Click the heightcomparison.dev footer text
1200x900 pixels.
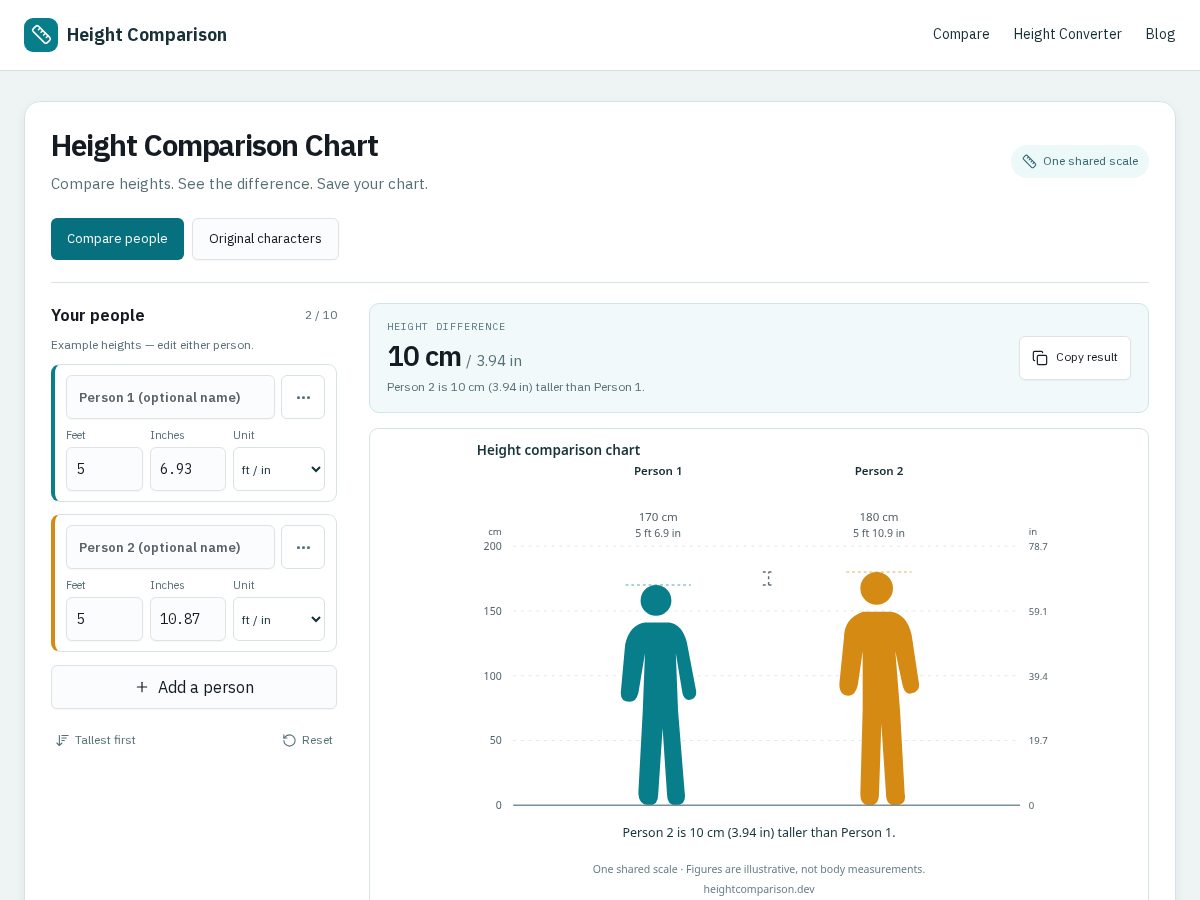coord(759,889)
